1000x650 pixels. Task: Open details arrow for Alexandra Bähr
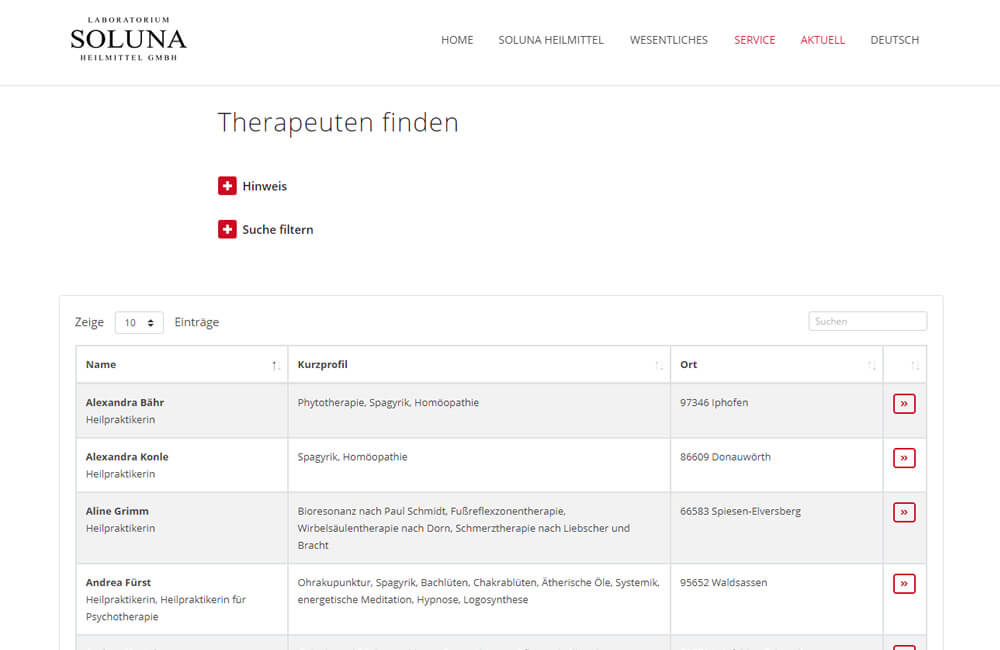904,404
